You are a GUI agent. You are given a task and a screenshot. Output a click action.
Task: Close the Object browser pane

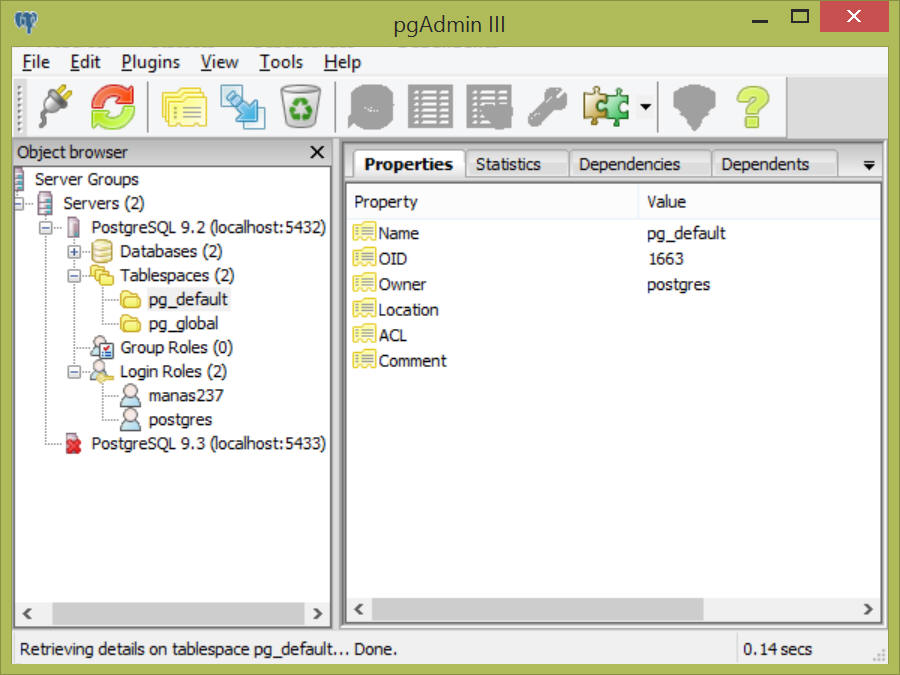click(317, 152)
